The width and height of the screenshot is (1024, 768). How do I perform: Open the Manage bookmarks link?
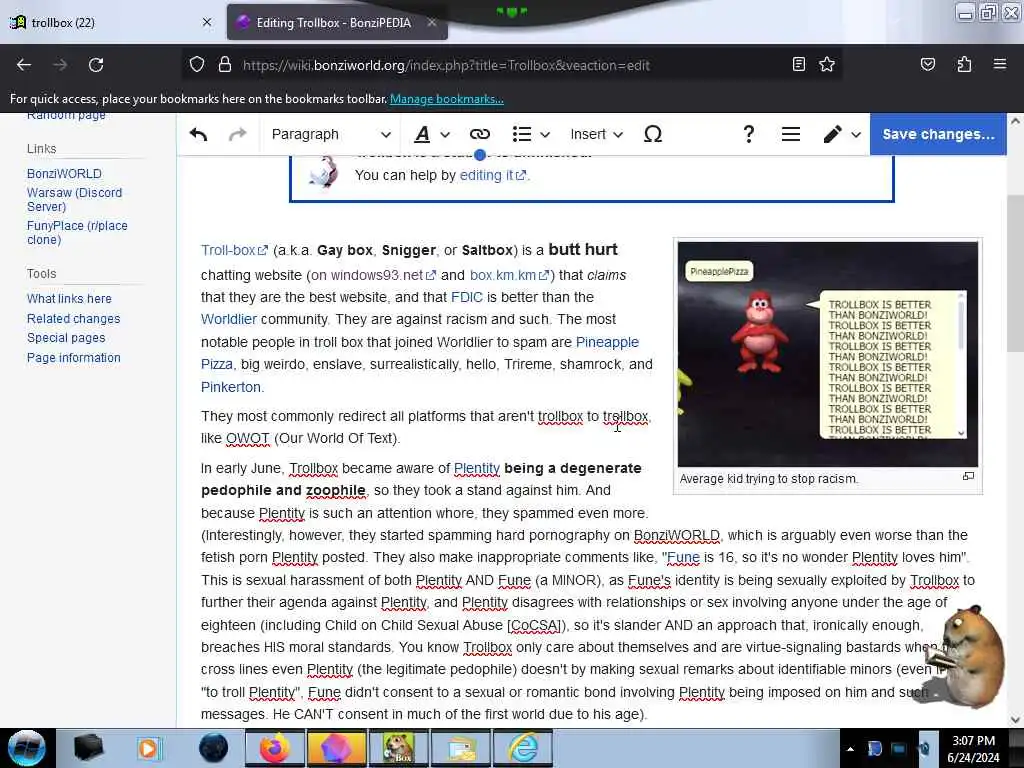[x=447, y=99]
